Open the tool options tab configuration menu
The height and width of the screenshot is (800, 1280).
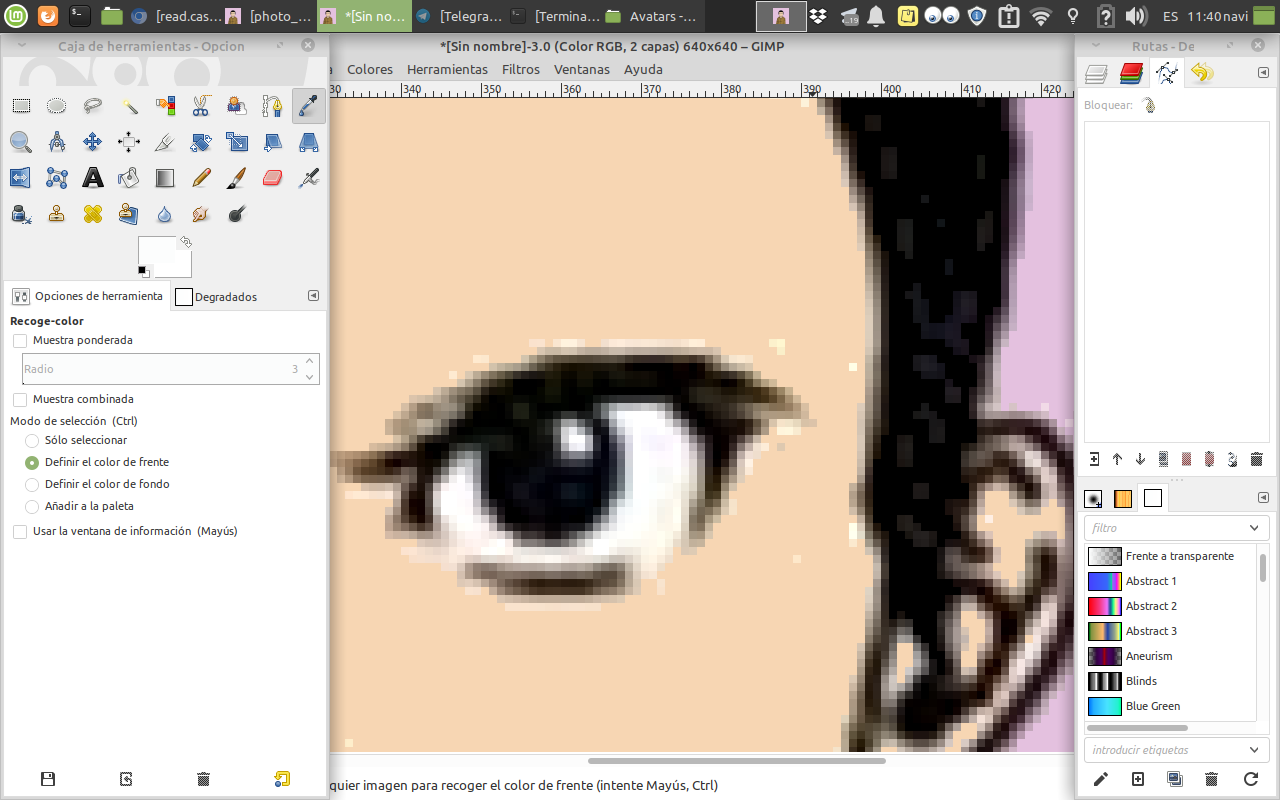(x=313, y=296)
